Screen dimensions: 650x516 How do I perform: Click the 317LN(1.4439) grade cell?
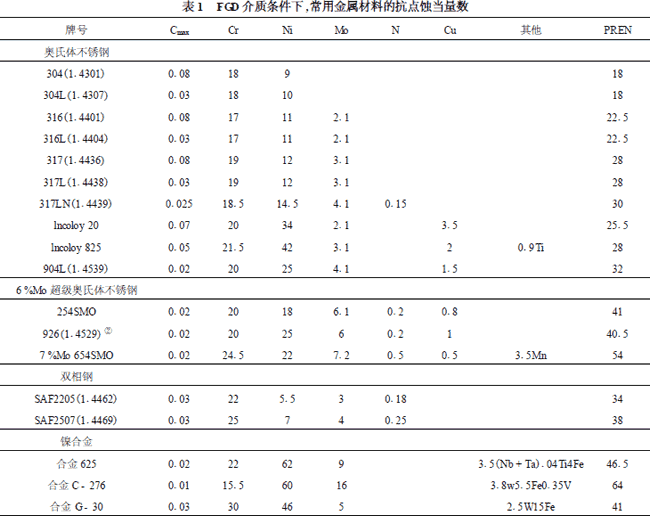(x=75, y=204)
